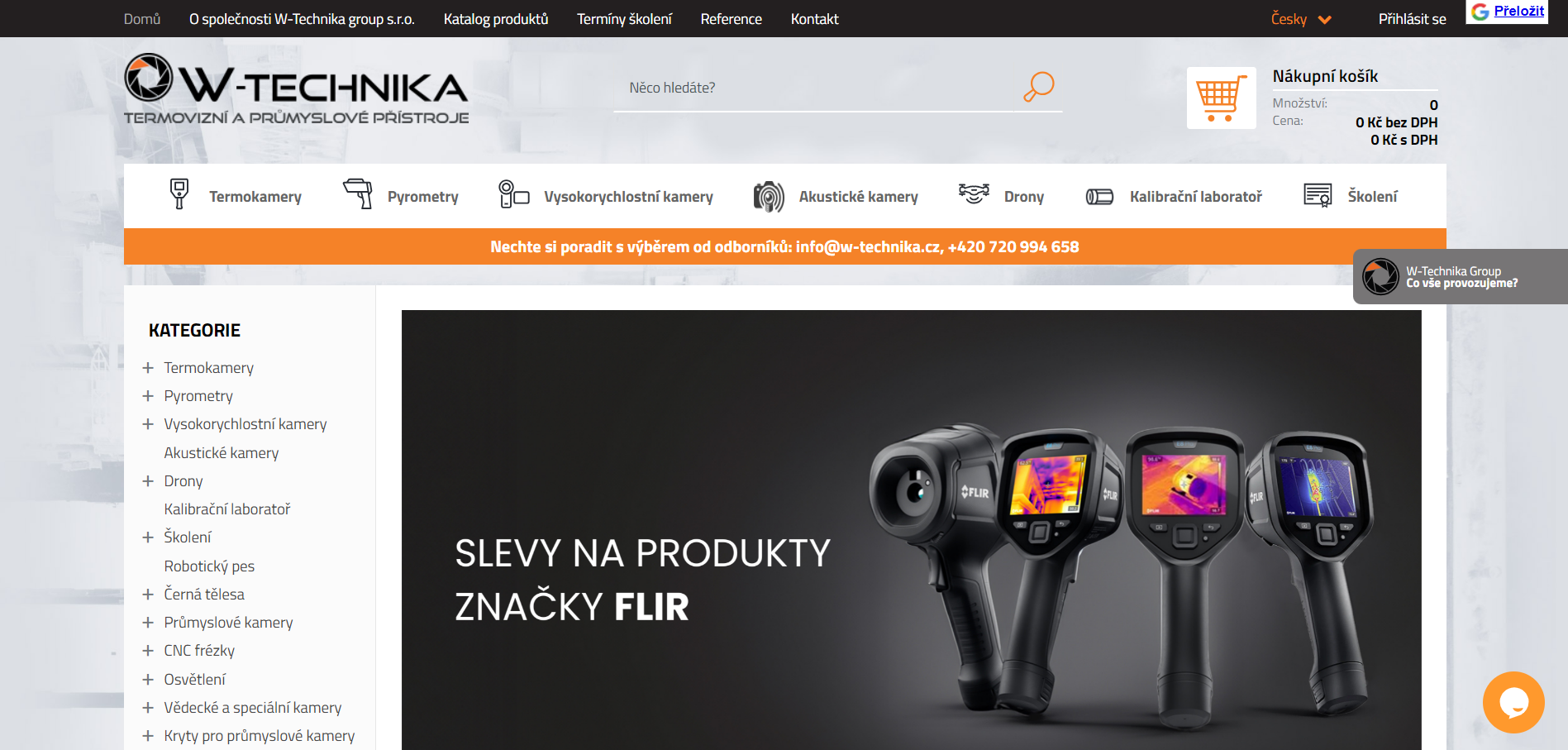The height and width of the screenshot is (750, 1568).
Task: Open the Česky language dropdown
Action: (1301, 19)
